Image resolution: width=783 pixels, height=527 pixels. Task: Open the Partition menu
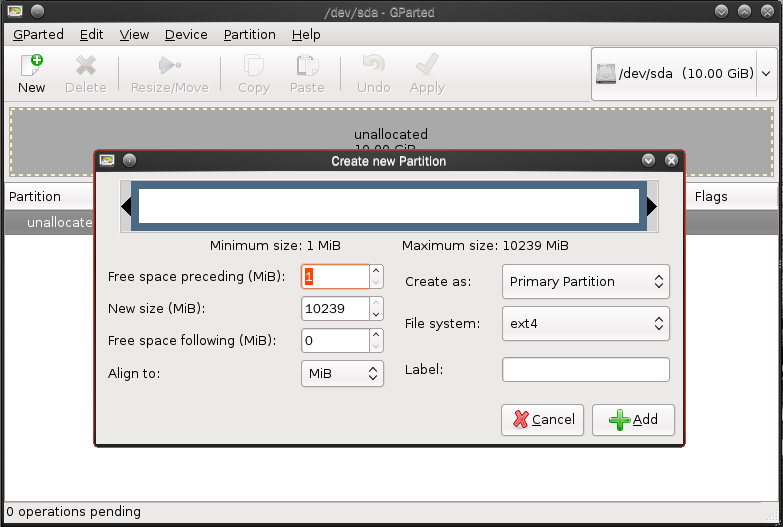click(x=249, y=34)
